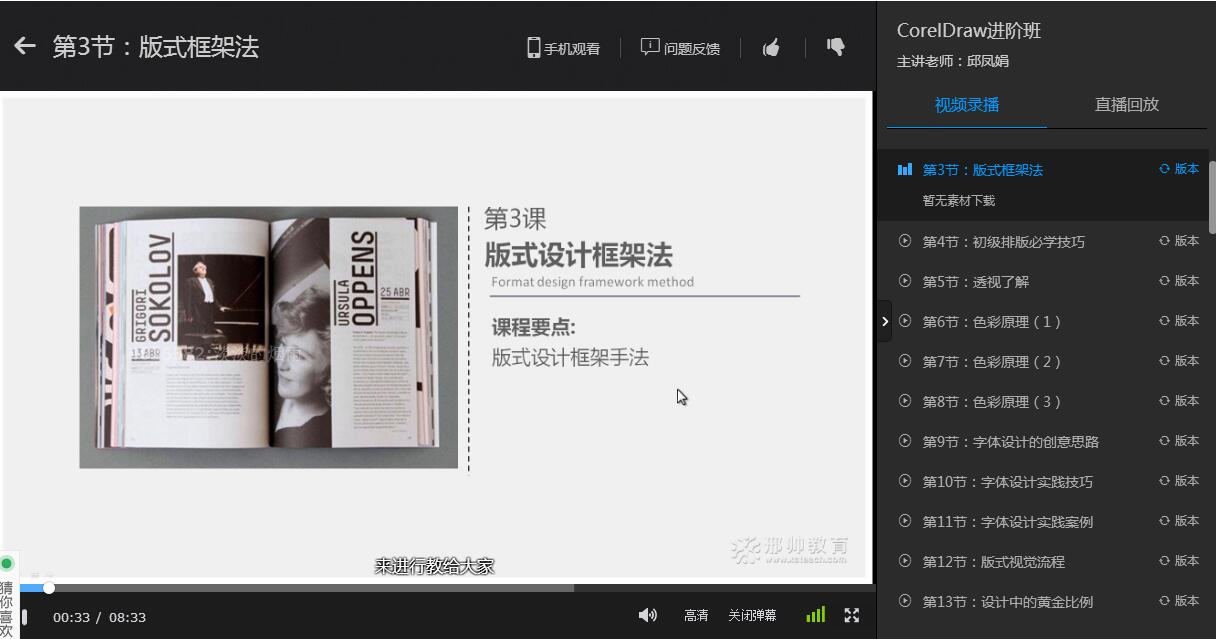Open lesson 第9节:字体设计的创意思路

[x=1010, y=441]
